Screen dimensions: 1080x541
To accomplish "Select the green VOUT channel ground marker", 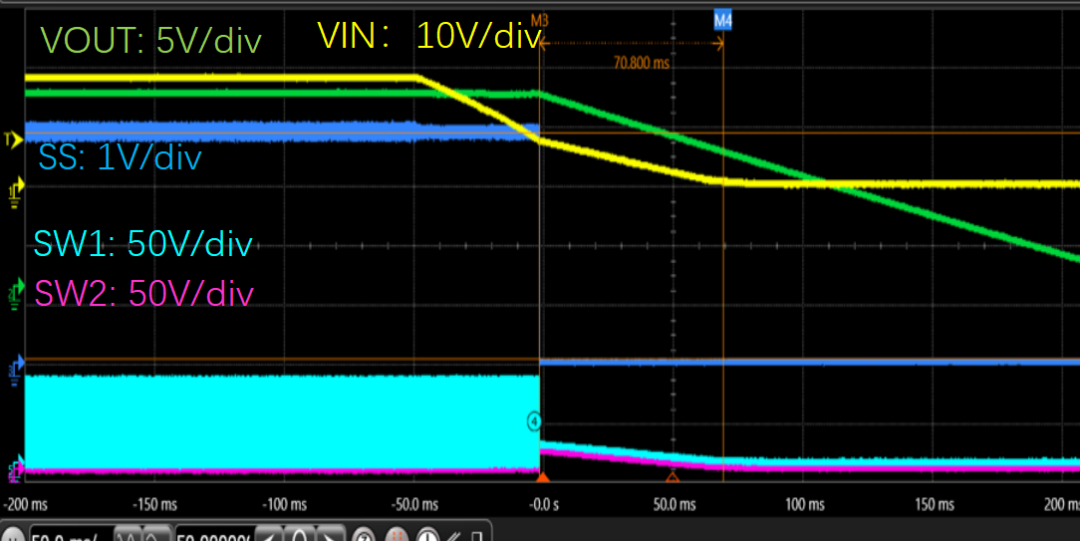I will [x=15, y=292].
